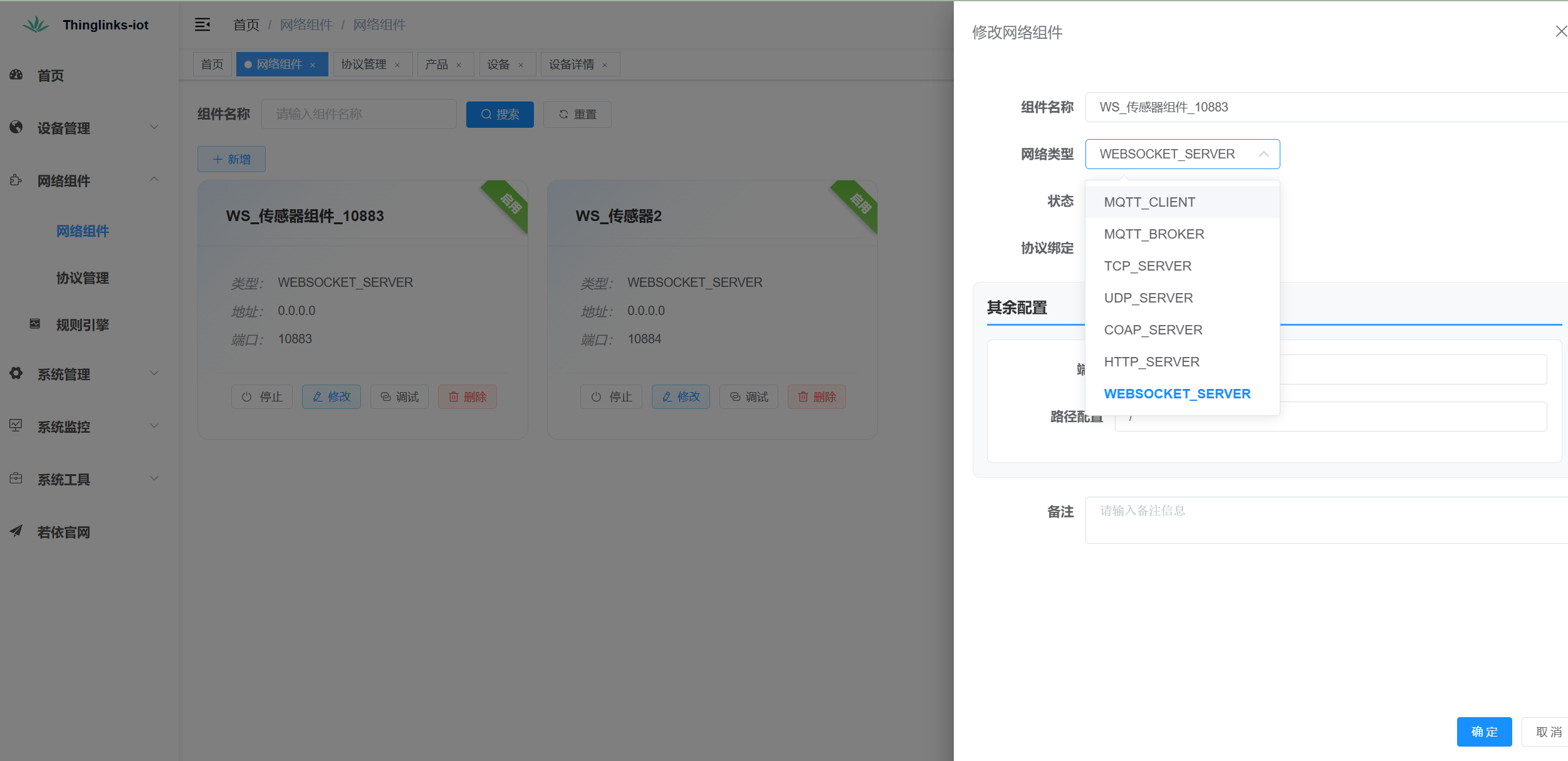
Task: Click the 系统监控 monitor icon
Action: [15, 427]
